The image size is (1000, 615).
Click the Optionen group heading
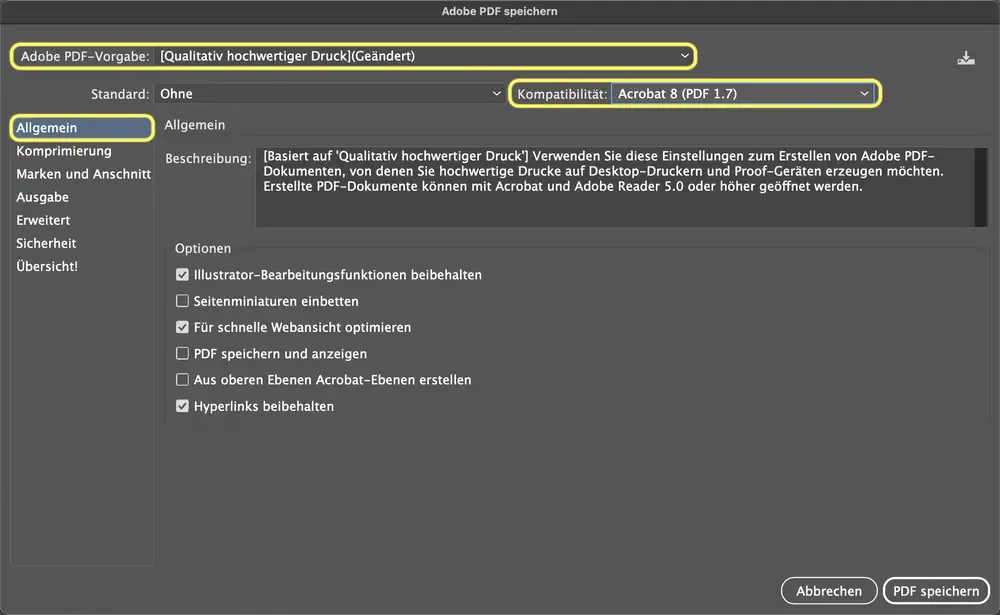pos(203,248)
